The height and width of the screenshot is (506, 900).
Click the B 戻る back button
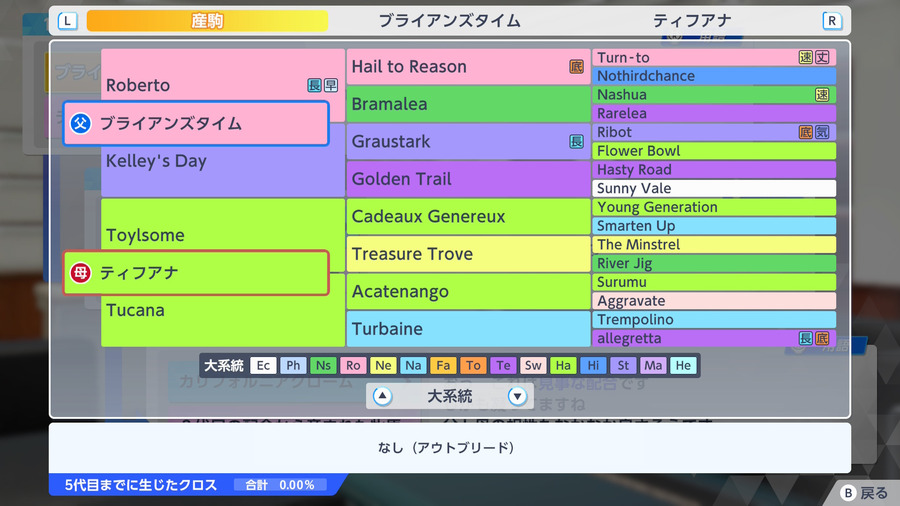(864, 493)
